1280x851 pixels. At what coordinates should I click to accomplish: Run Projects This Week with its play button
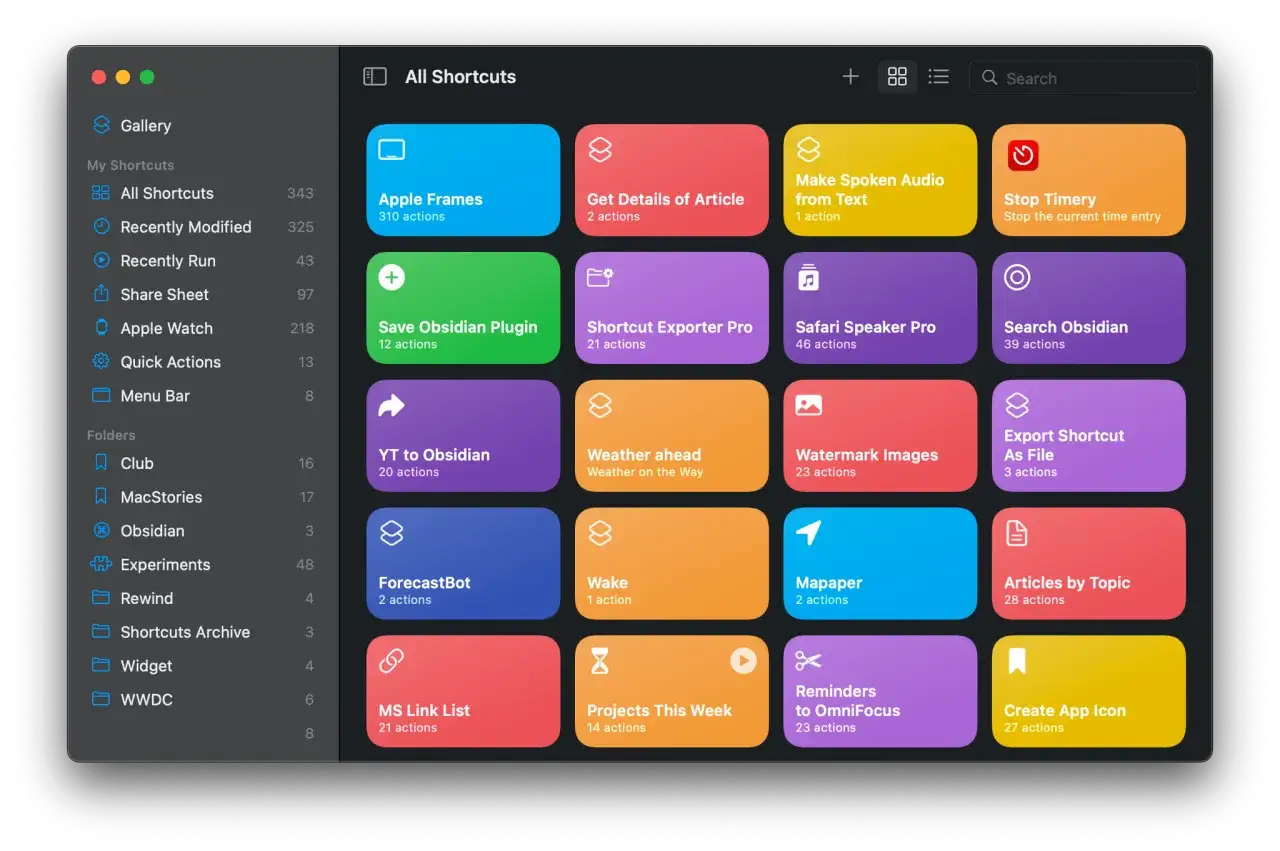(743, 660)
